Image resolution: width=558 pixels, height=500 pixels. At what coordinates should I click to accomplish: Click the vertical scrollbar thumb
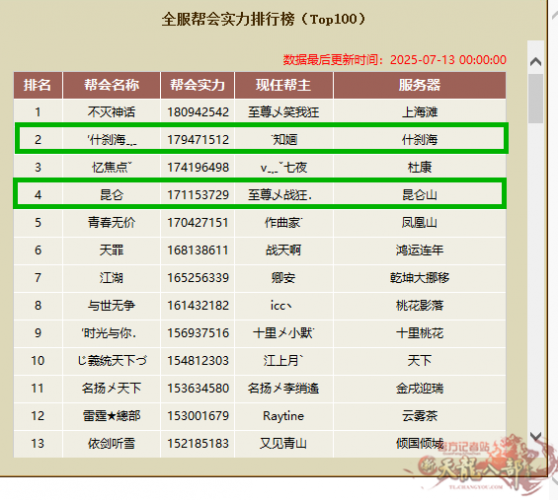click(535, 99)
